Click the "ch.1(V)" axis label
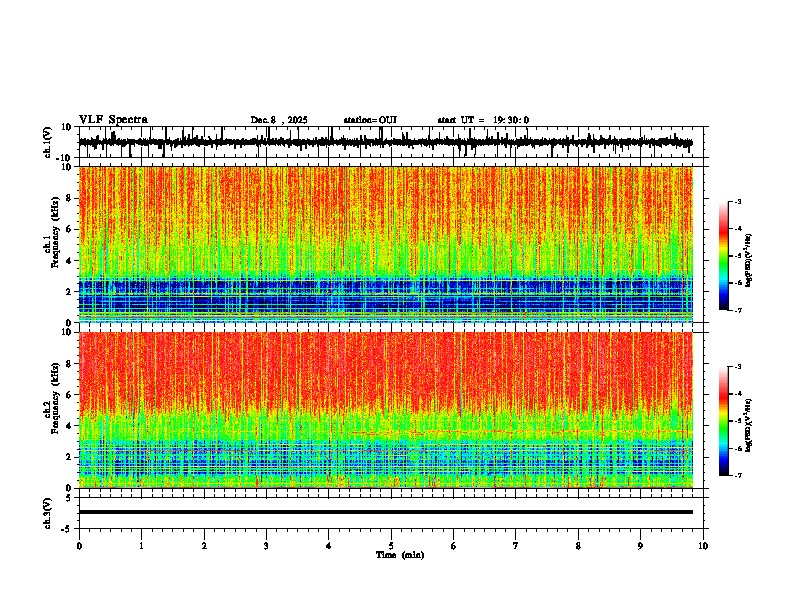Image resolution: width=792 pixels, height=612 pixels. click(48, 142)
